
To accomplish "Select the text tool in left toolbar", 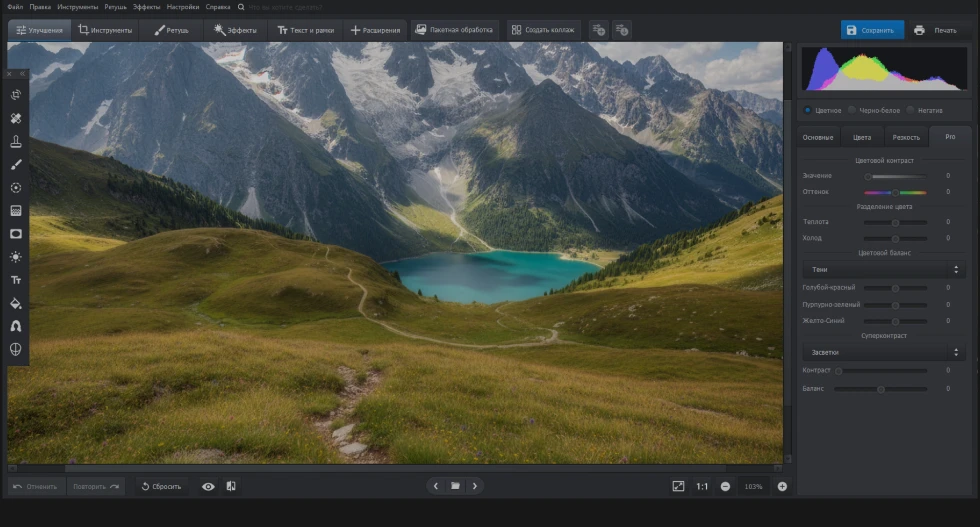I will (16, 280).
